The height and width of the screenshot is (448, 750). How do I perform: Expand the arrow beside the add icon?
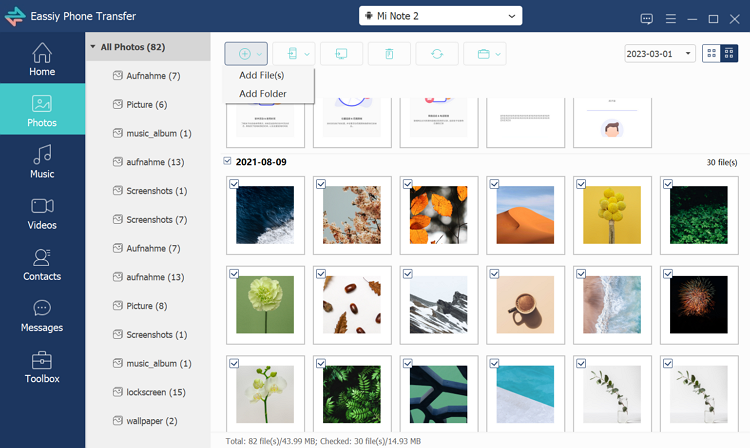coord(259,54)
